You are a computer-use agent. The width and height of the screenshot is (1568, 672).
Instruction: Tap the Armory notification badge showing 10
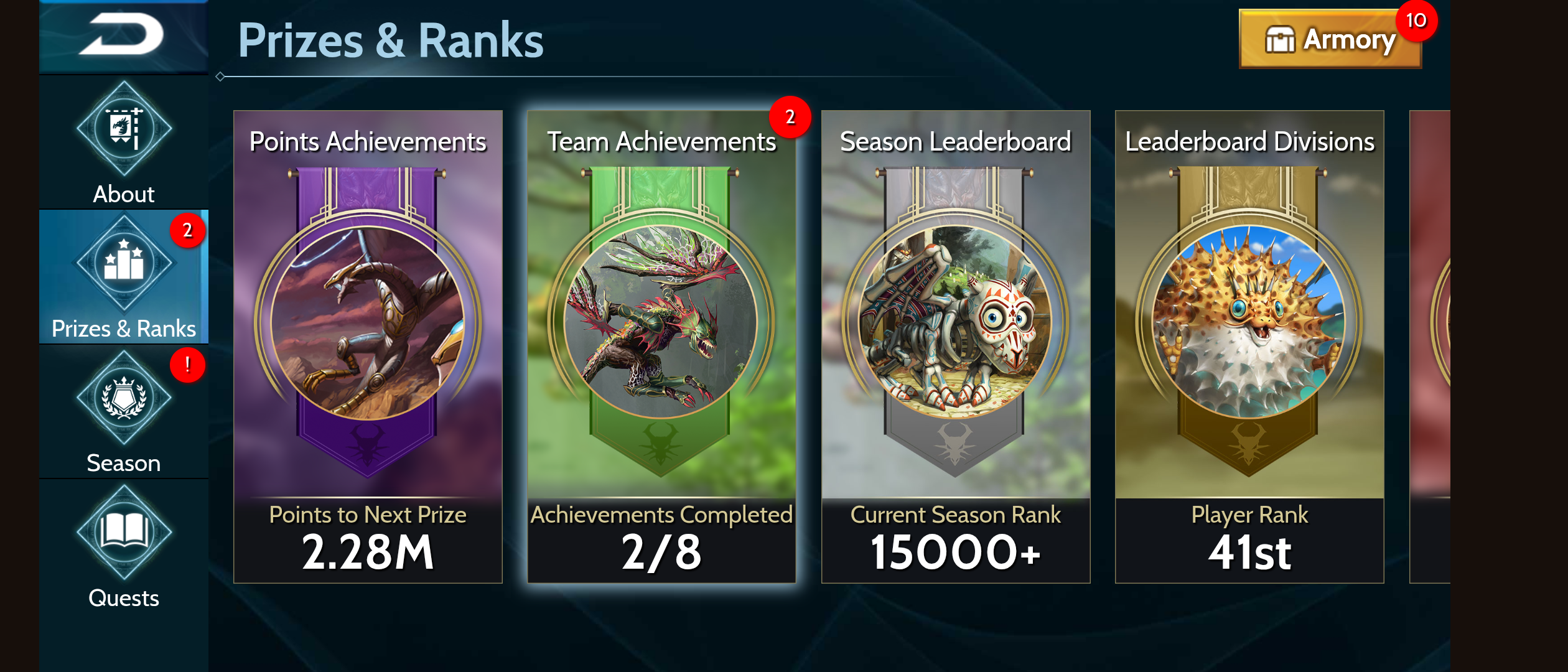[1416, 21]
